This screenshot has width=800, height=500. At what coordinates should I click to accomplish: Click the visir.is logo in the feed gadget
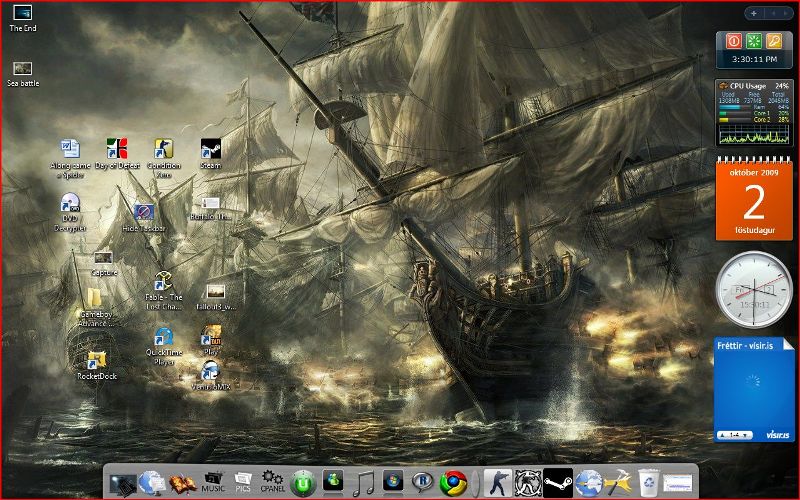[x=778, y=435]
